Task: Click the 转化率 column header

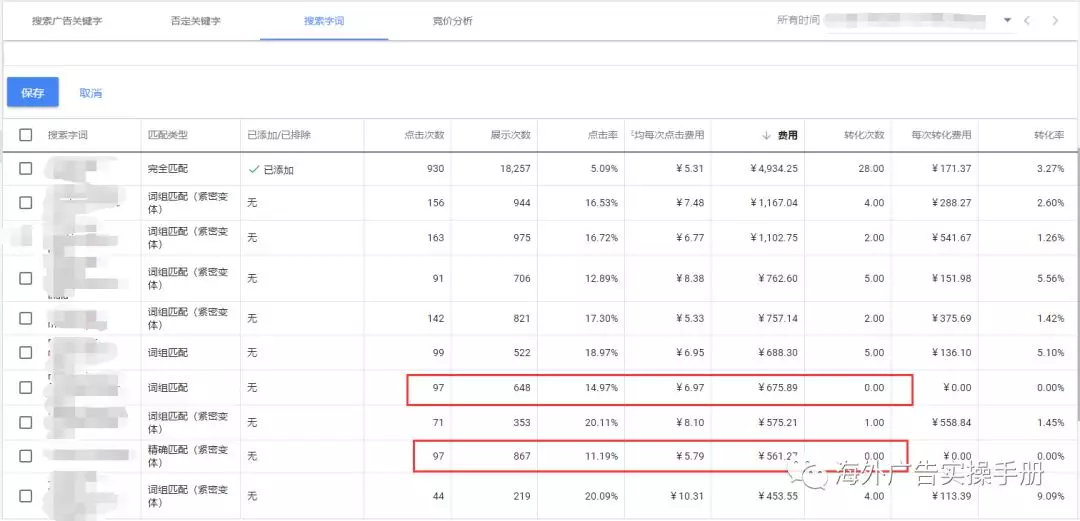Action: [x=1049, y=135]
